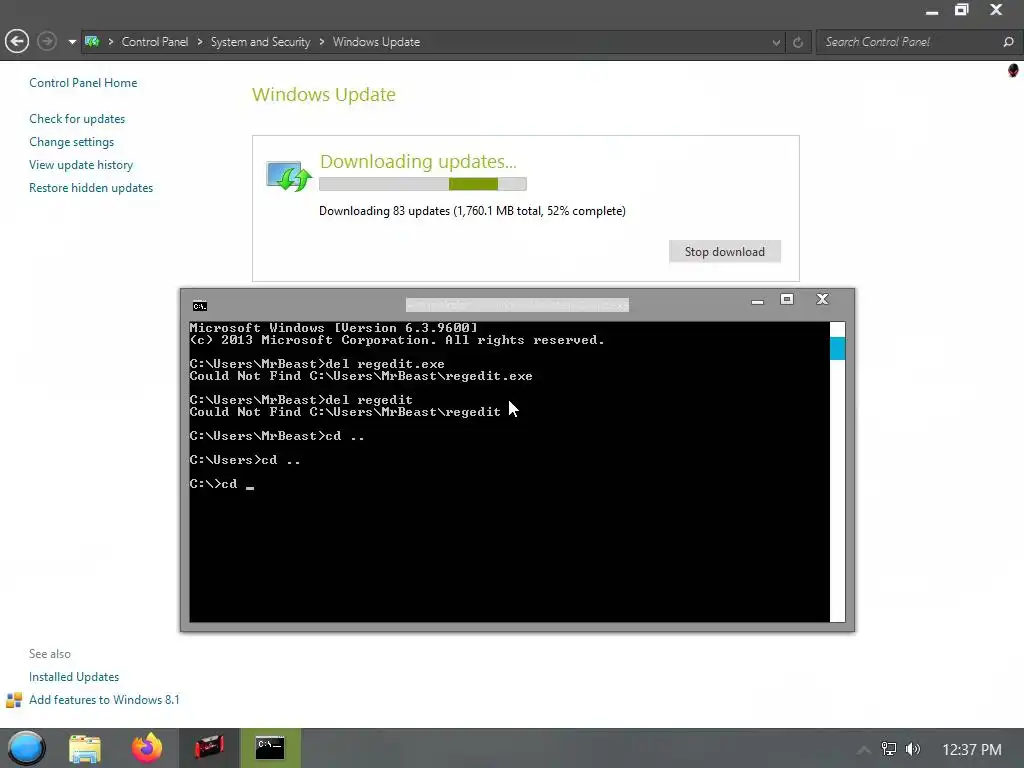Open Installed Updates link
This screenshot has width=1024, height=768.
[74, 677]
